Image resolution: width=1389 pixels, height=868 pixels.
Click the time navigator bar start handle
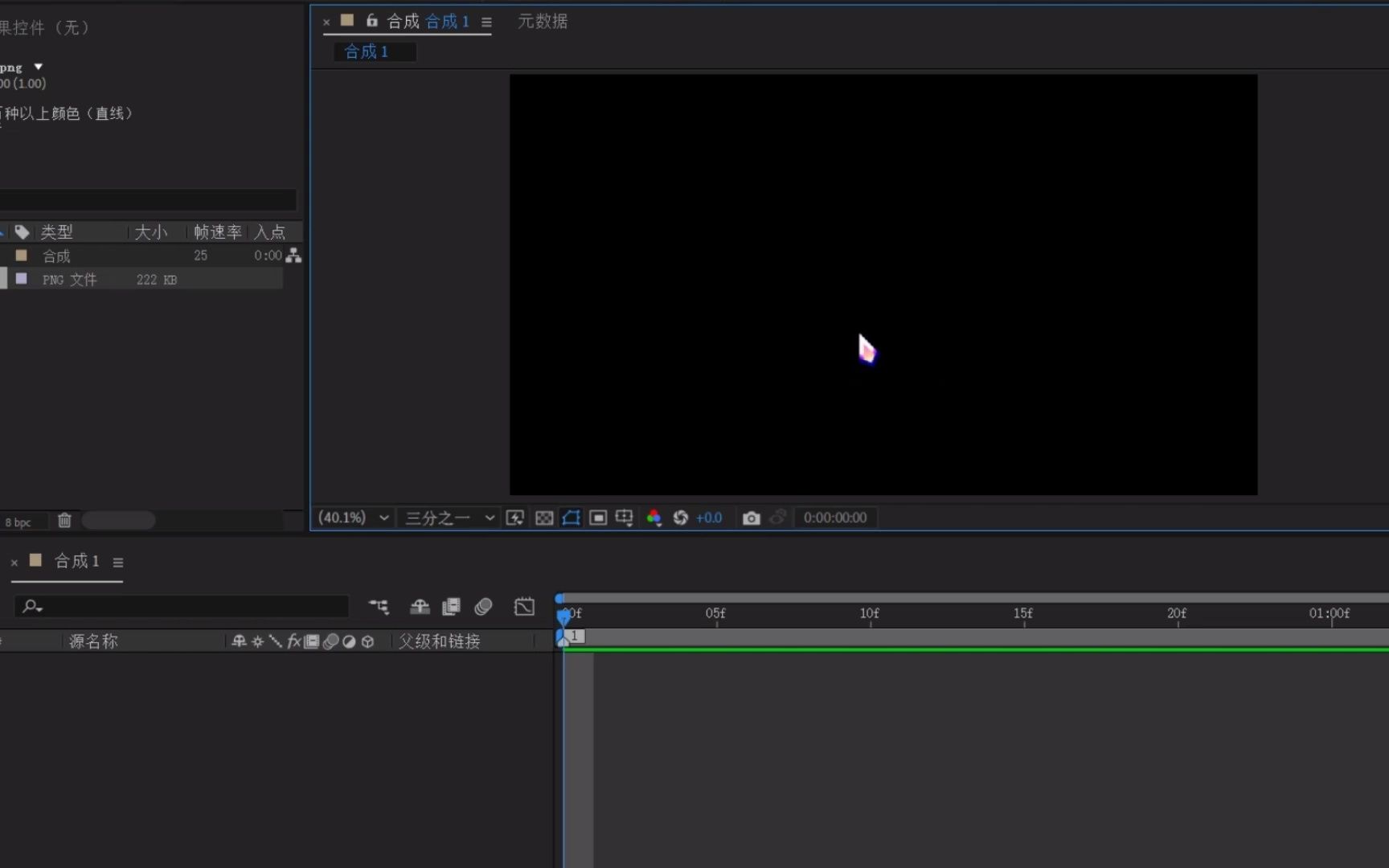click(559, 599)
